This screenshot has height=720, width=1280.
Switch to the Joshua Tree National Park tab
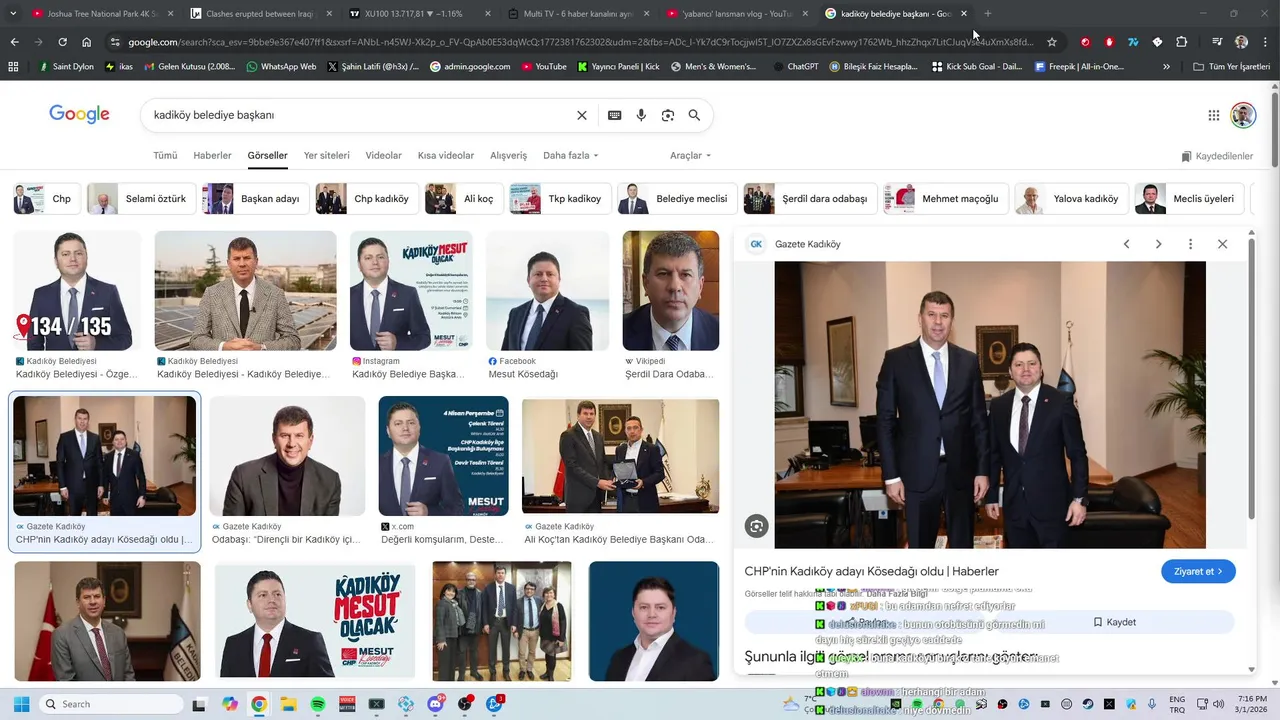pyautogui.click(x=95, y=14)
